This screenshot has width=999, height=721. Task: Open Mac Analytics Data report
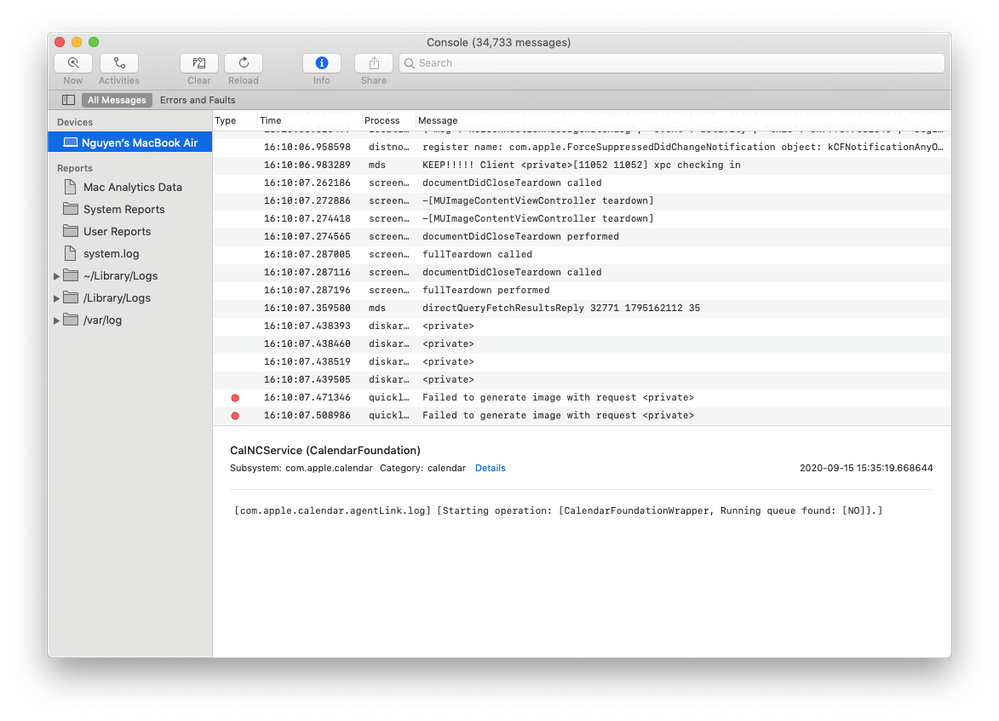pyautogui.click(x=133, y=187)
